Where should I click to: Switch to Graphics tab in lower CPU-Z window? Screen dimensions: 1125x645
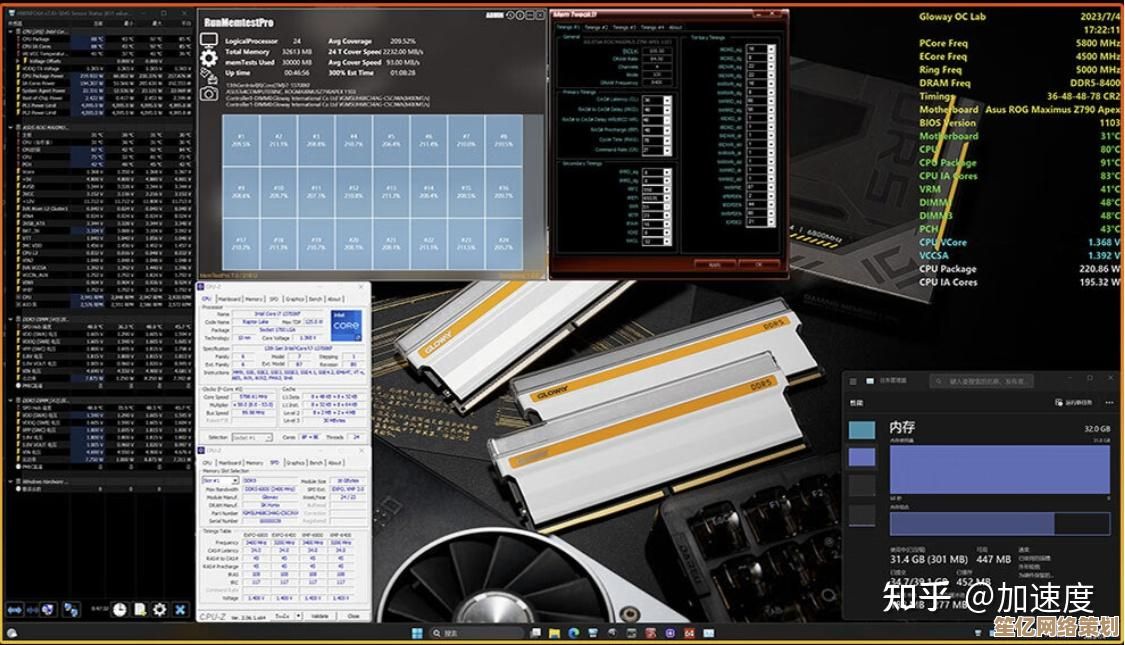295,463
